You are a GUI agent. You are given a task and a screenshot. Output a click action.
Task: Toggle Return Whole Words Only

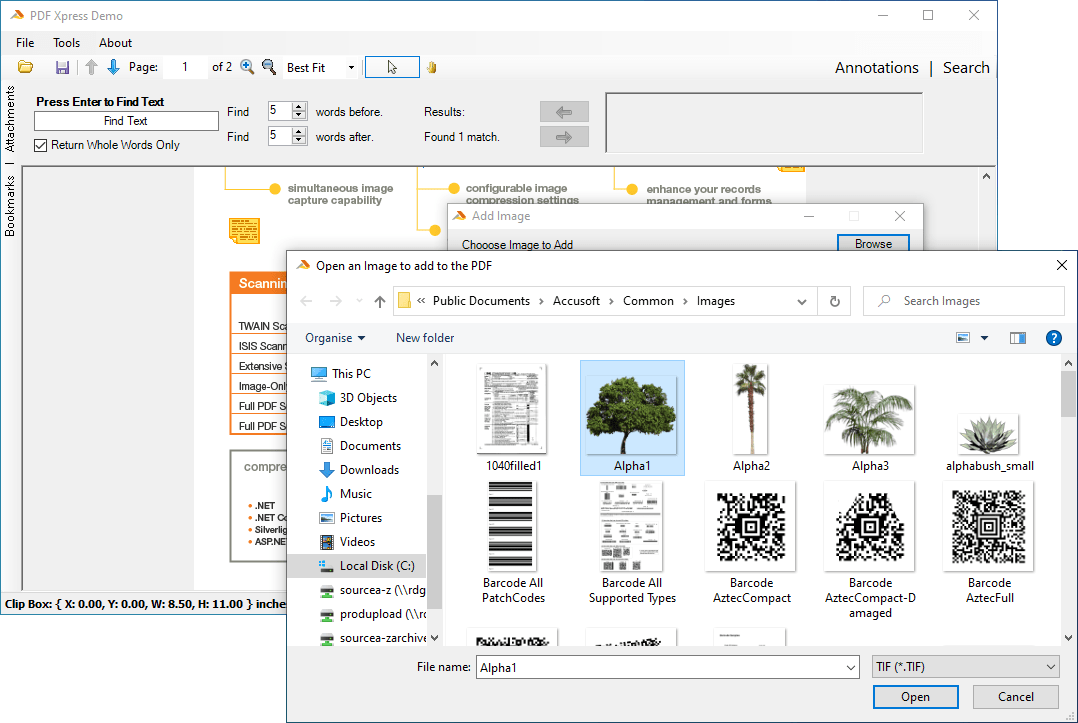40,144
